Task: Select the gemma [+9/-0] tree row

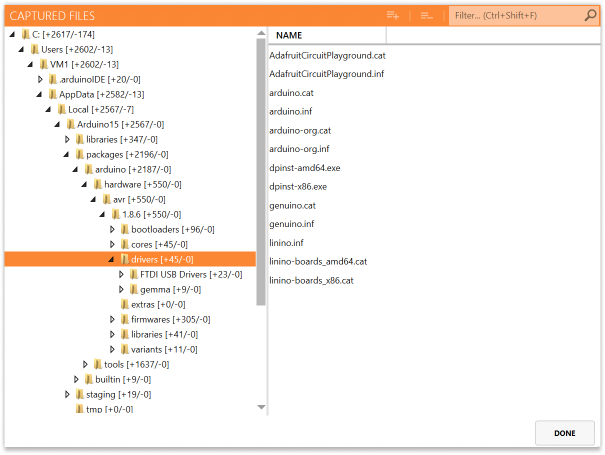Action: click(130, 289)
